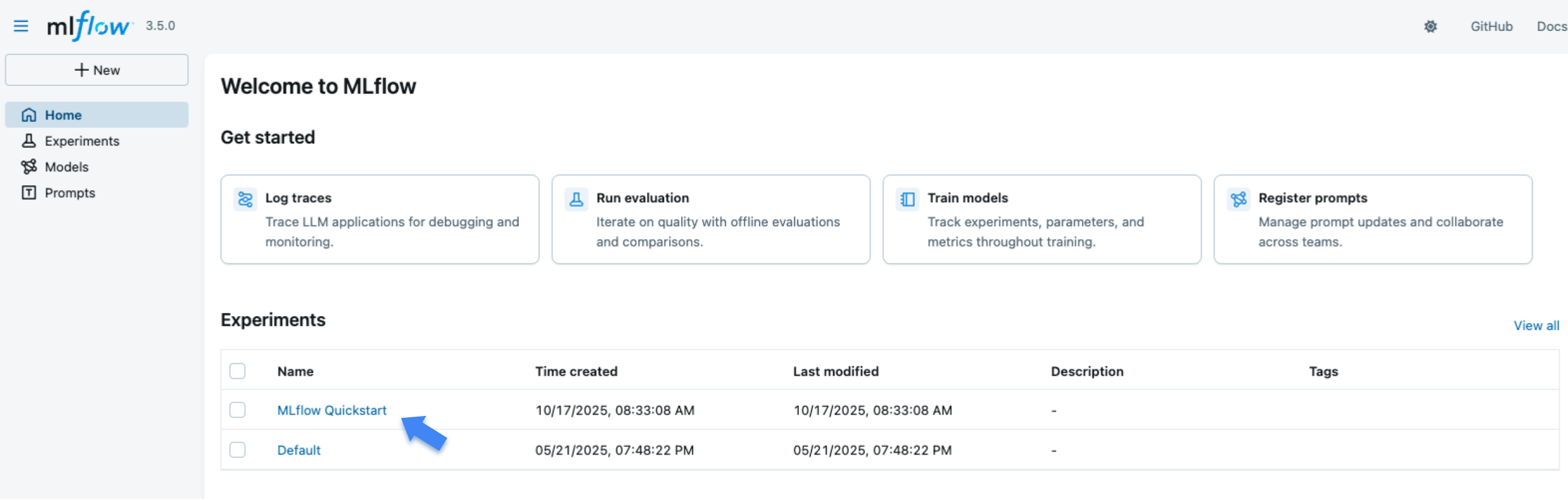The image size is (1568, 500).
Task: Open the Log traces card
Action: [x=380, y=219]
